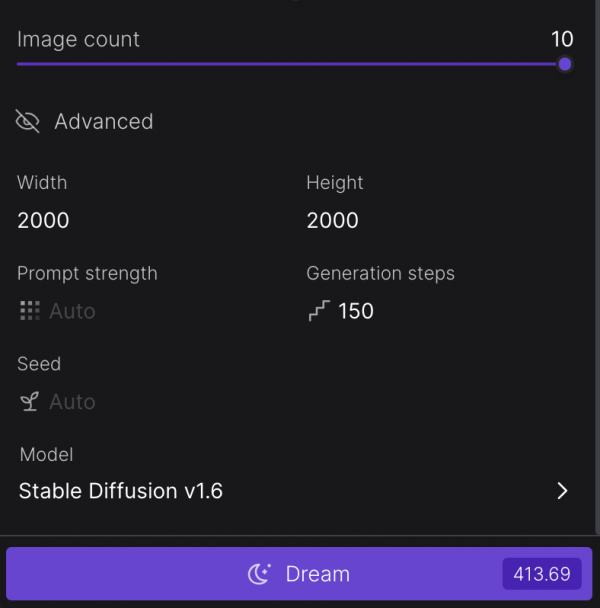
Task: Click the panel's vertical scrollbar
Action: coord(597,268)
